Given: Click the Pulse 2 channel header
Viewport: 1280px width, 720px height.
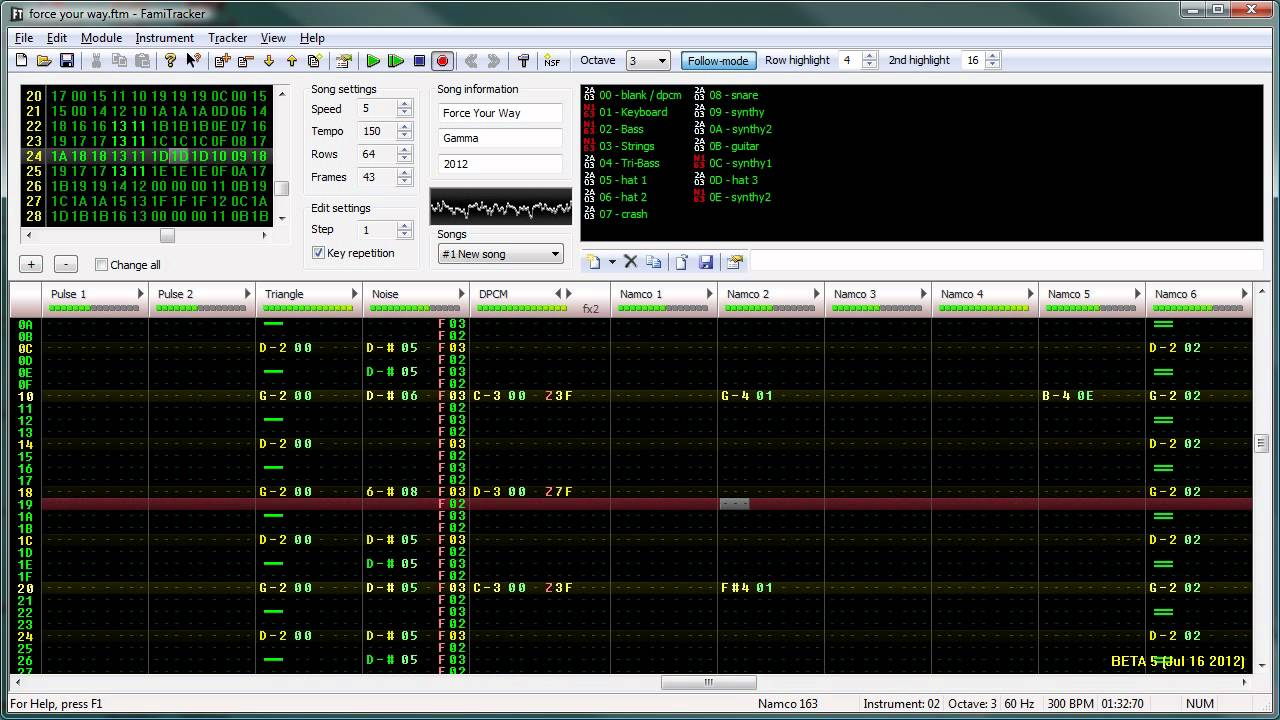Looking at the screenshot, I should coord(202,298).
